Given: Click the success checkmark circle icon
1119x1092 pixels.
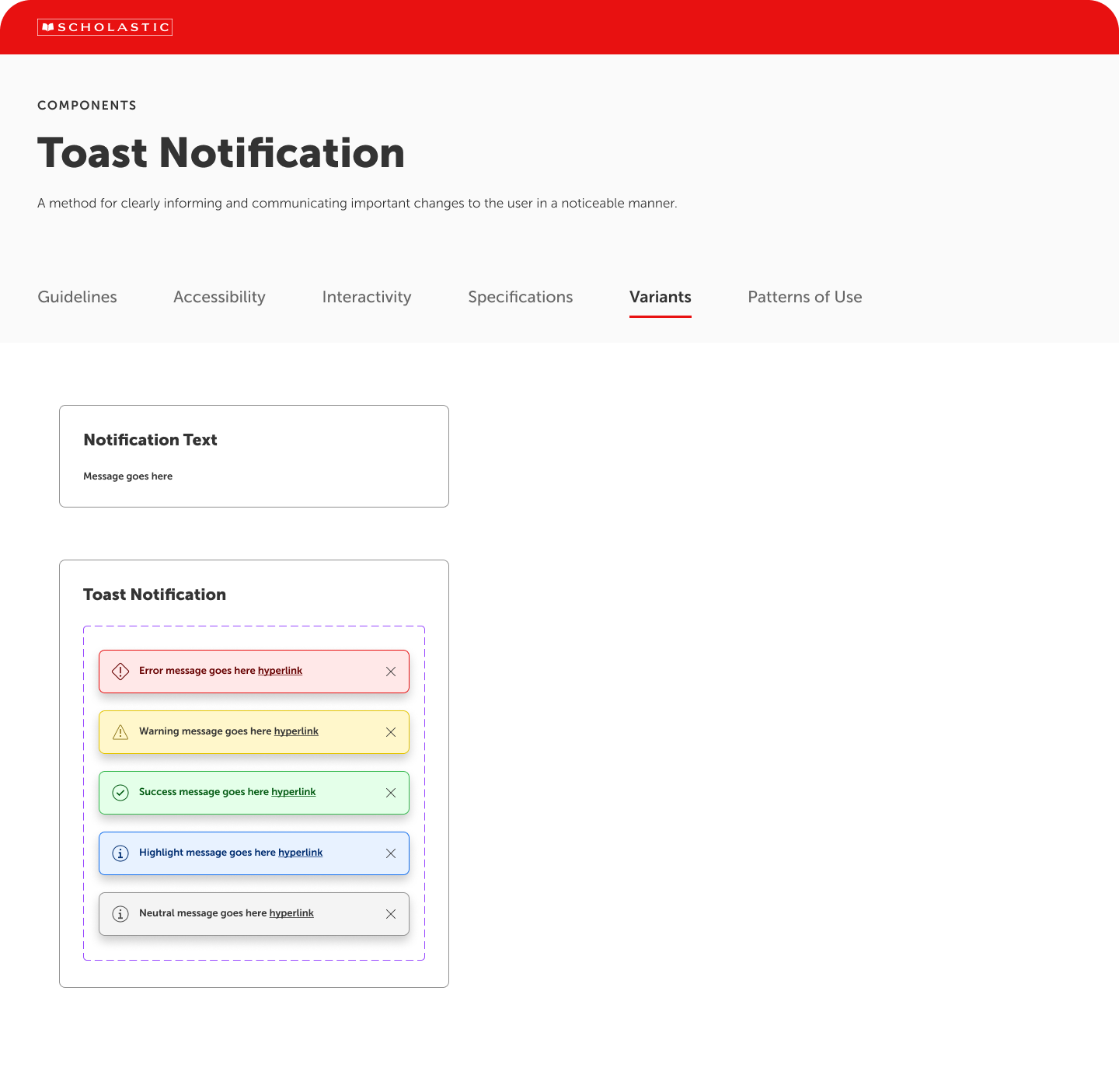Looking at the screenshot, I should point(120,793).
